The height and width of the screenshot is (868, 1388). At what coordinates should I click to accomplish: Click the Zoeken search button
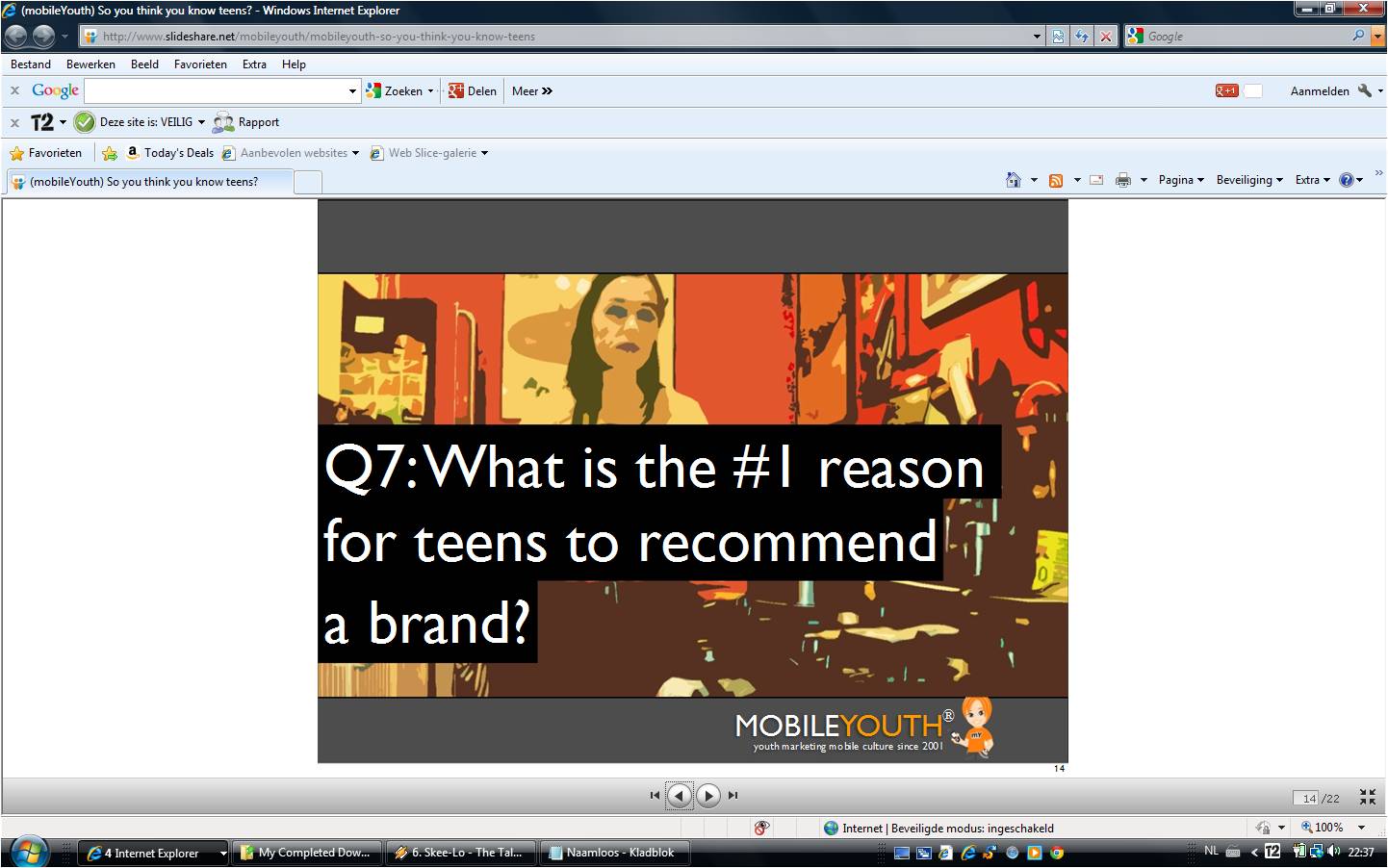coord(395,91)
